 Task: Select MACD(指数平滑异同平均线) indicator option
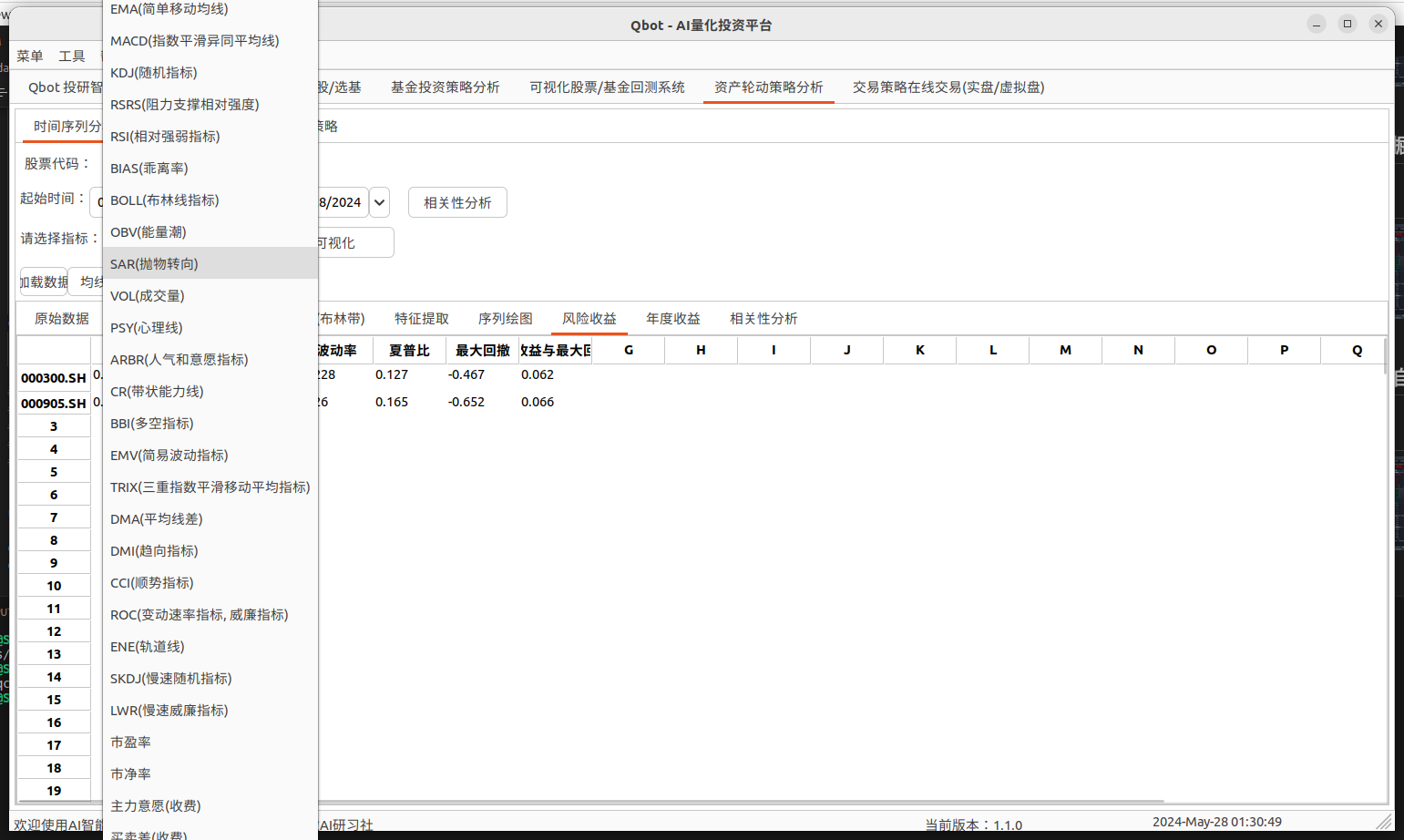(x=194, y=40)
